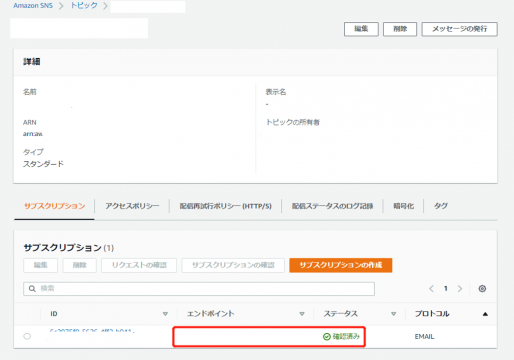Switch to the サブスクリプション tab
This screenshot has height=360, width=514.
pyautogui.click(x=55, y=206)
